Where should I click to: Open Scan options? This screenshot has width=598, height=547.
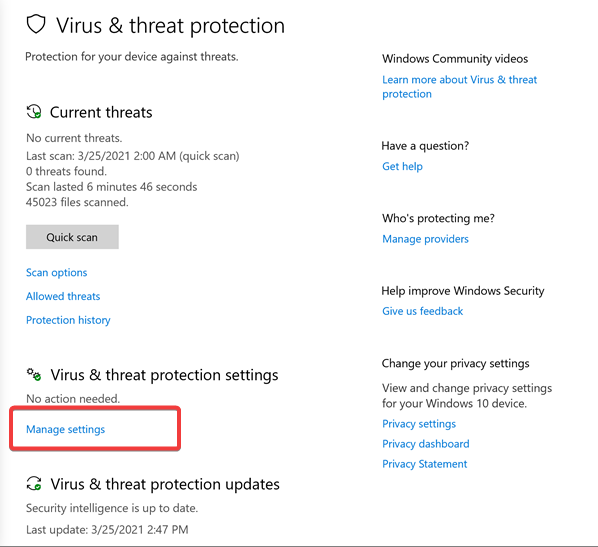[x=56, y=273]
